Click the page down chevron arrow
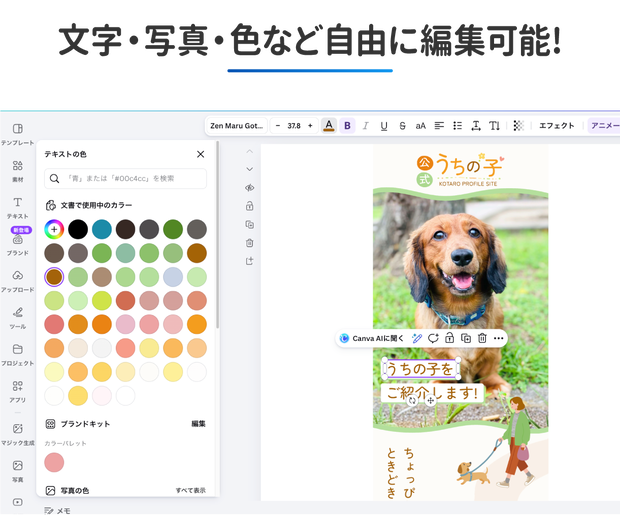Viewport: 620px width, 516px height. [250, 169]
